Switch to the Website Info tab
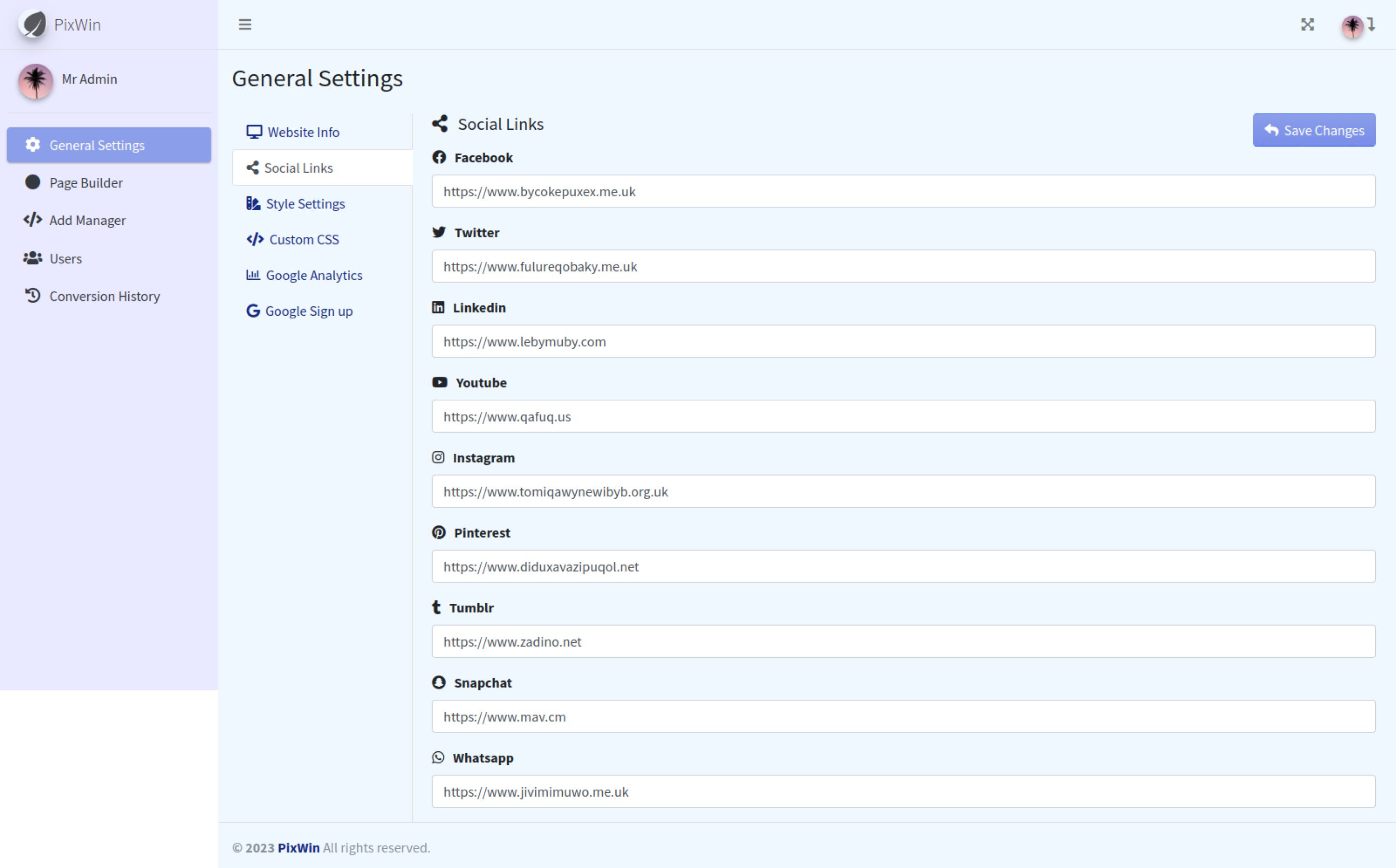Screen dimensions: 1396x868 point(303,132)
